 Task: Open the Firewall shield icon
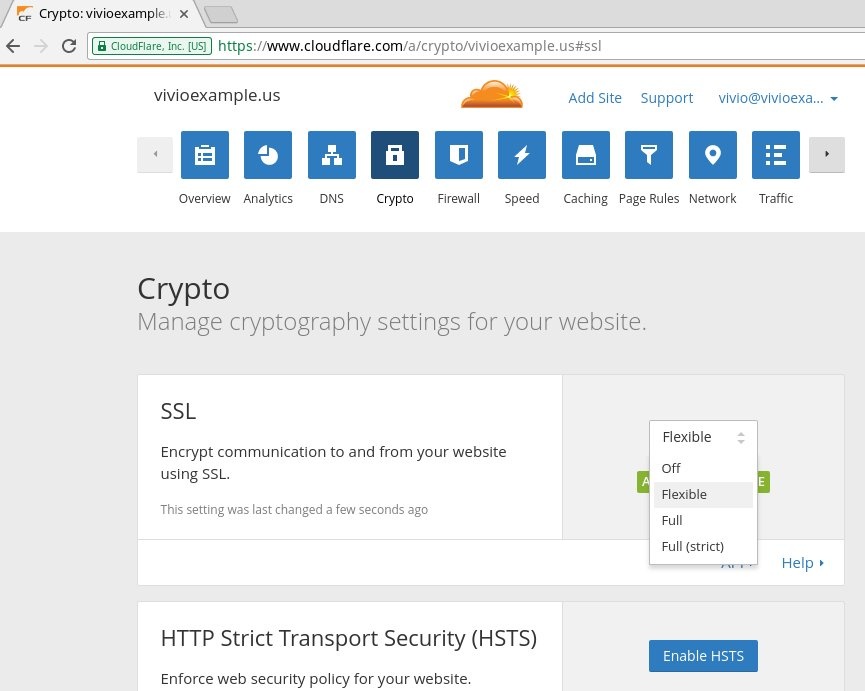pyautogui.click(x=458, y=155)
